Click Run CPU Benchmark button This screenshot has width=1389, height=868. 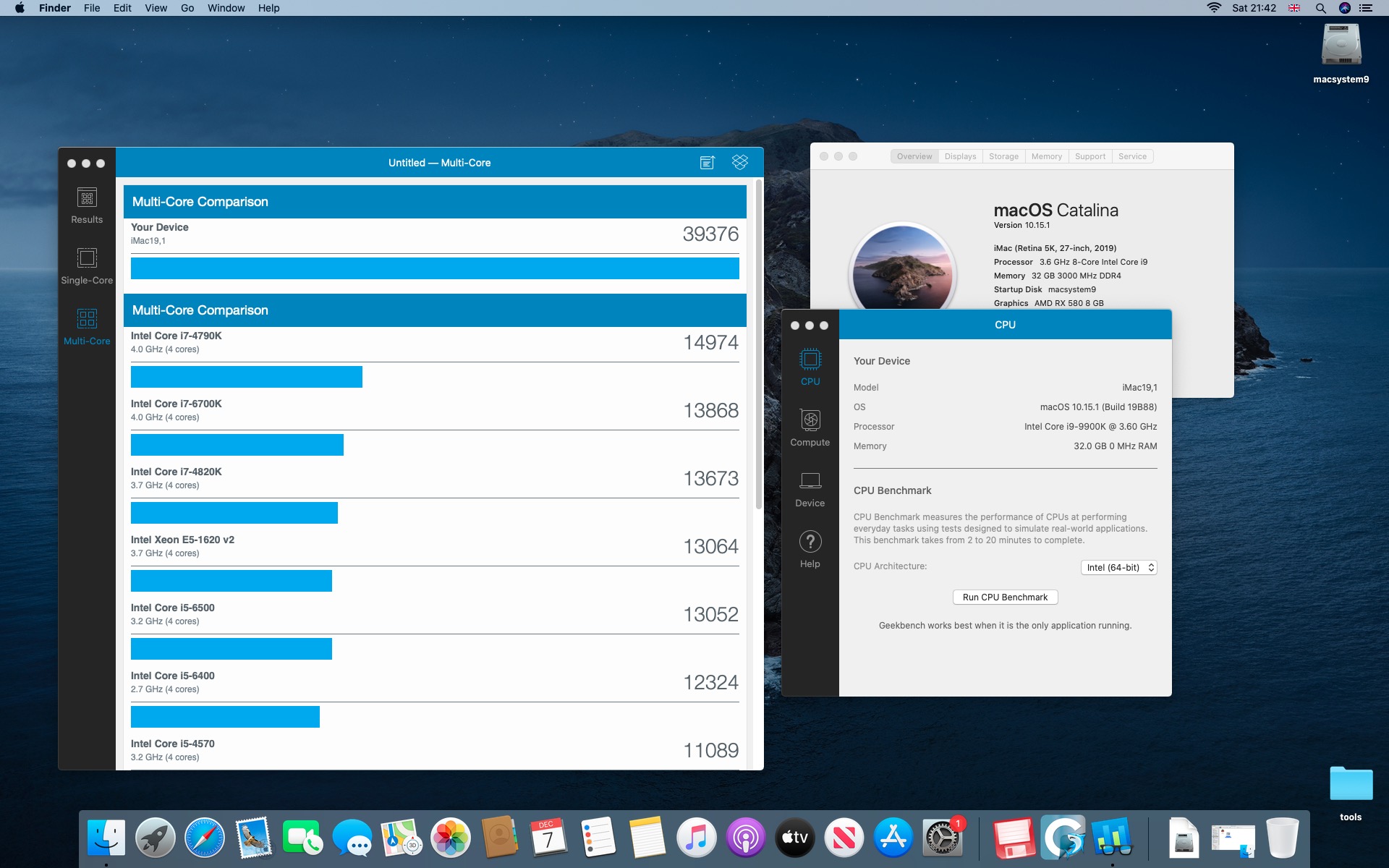[x=1005, y=597]
